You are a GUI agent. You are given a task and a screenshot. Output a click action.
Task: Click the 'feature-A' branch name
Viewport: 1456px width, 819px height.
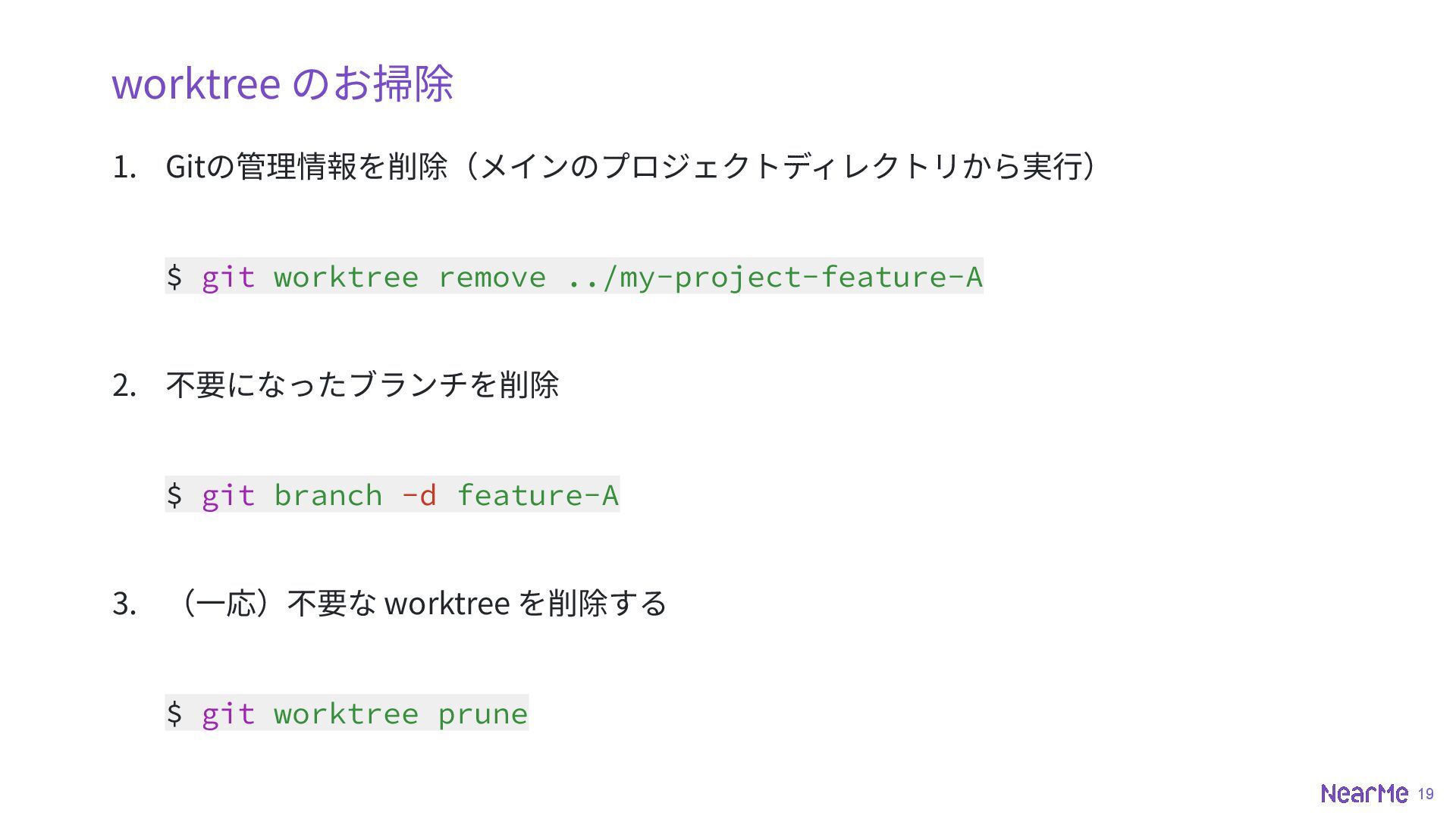click(x=538, y=495)
